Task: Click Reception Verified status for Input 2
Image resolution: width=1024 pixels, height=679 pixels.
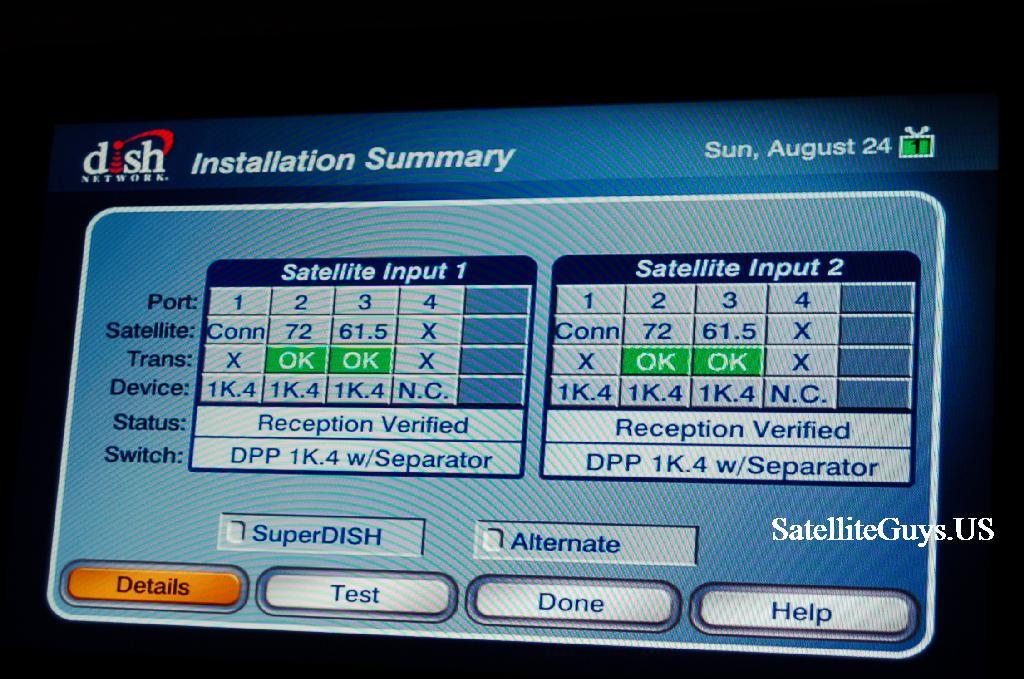Action: 730,429
